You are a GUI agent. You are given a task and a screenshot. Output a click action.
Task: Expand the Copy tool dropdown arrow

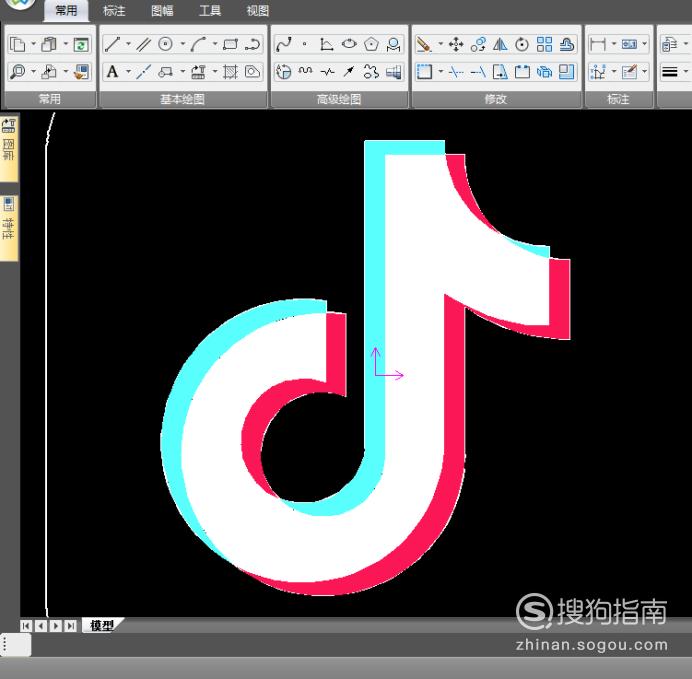(34, 44)
